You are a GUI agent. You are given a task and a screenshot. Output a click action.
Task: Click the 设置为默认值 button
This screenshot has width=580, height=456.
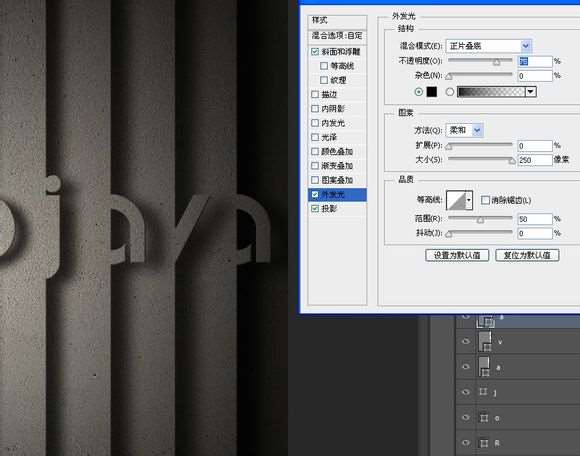457,255
